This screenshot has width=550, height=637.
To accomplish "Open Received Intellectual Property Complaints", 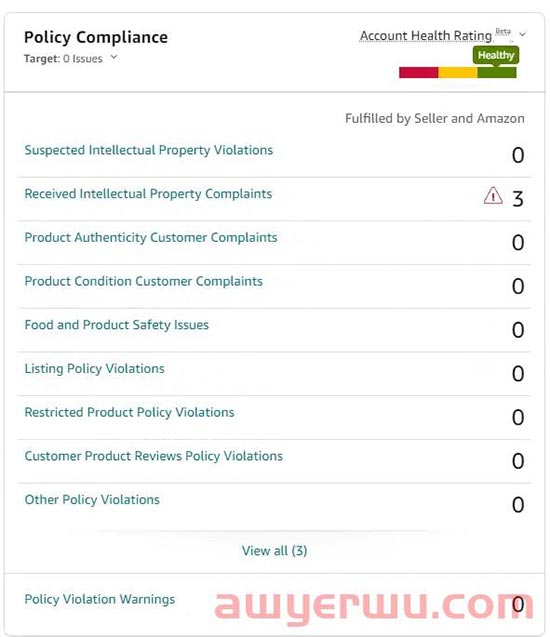I will [x=148, y=194].
